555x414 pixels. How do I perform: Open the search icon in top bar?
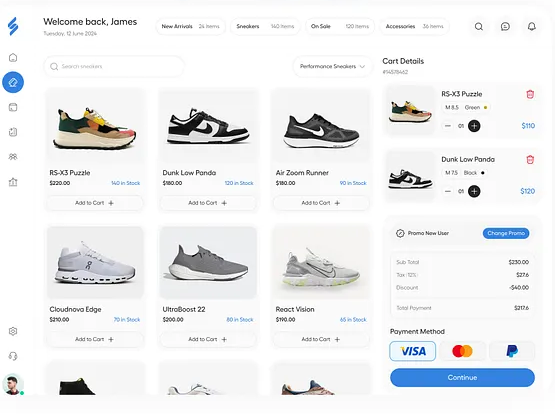[x=479, y=27]
